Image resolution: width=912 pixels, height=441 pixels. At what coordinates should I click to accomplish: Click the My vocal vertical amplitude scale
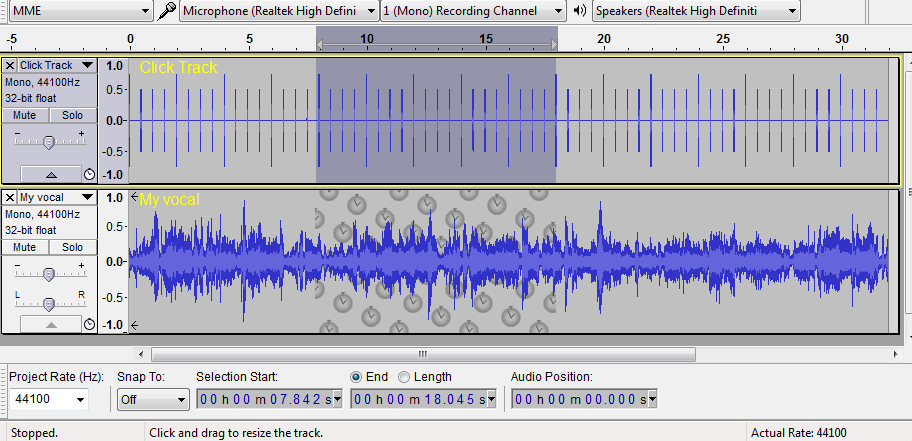tap(113, 261)
